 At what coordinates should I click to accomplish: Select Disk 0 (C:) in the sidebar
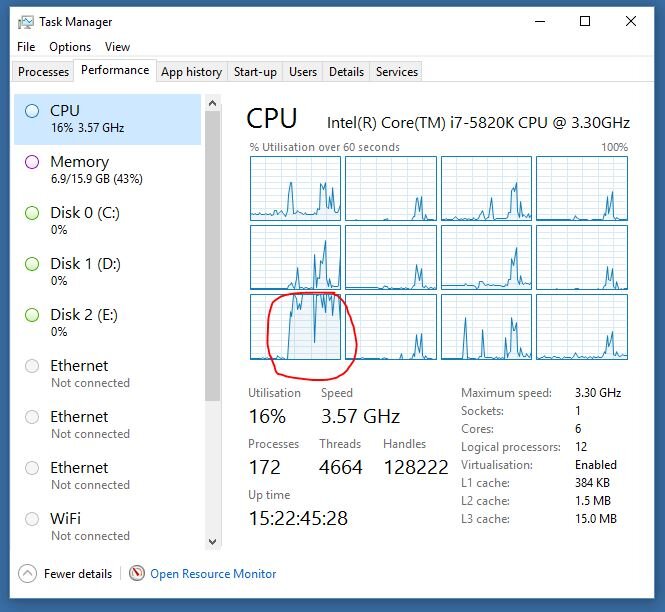point(107,221)
